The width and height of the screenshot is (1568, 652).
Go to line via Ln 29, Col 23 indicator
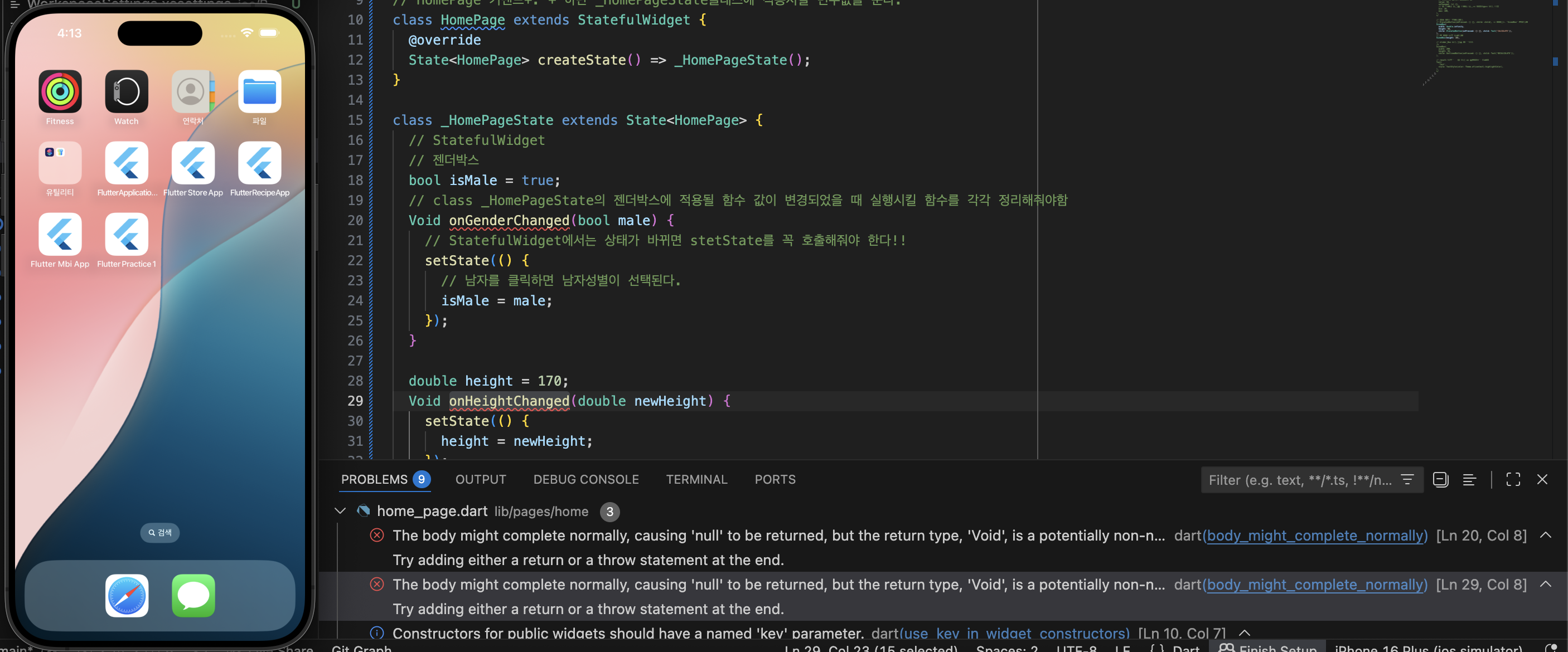tap(870, 648)
